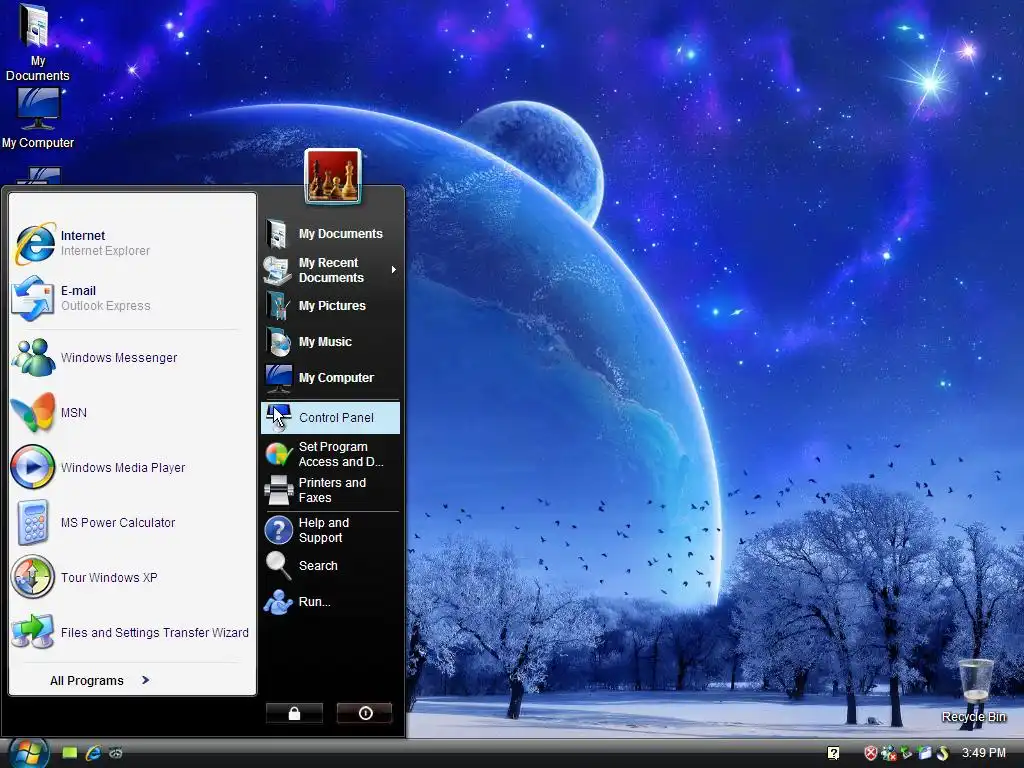Open the red security shield alert
This screenshot has height=768, width=1024.
coord(871,753)
